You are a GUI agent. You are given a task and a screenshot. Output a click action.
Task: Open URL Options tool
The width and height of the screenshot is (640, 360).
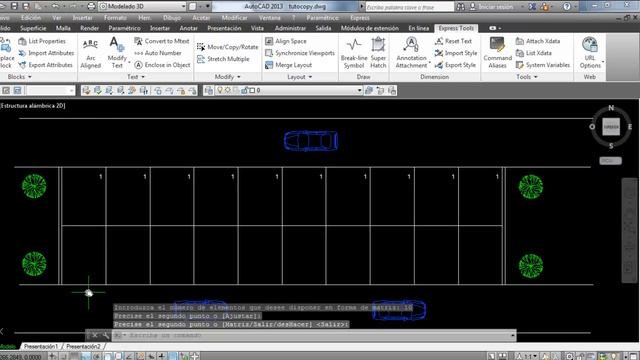[590, 53]
